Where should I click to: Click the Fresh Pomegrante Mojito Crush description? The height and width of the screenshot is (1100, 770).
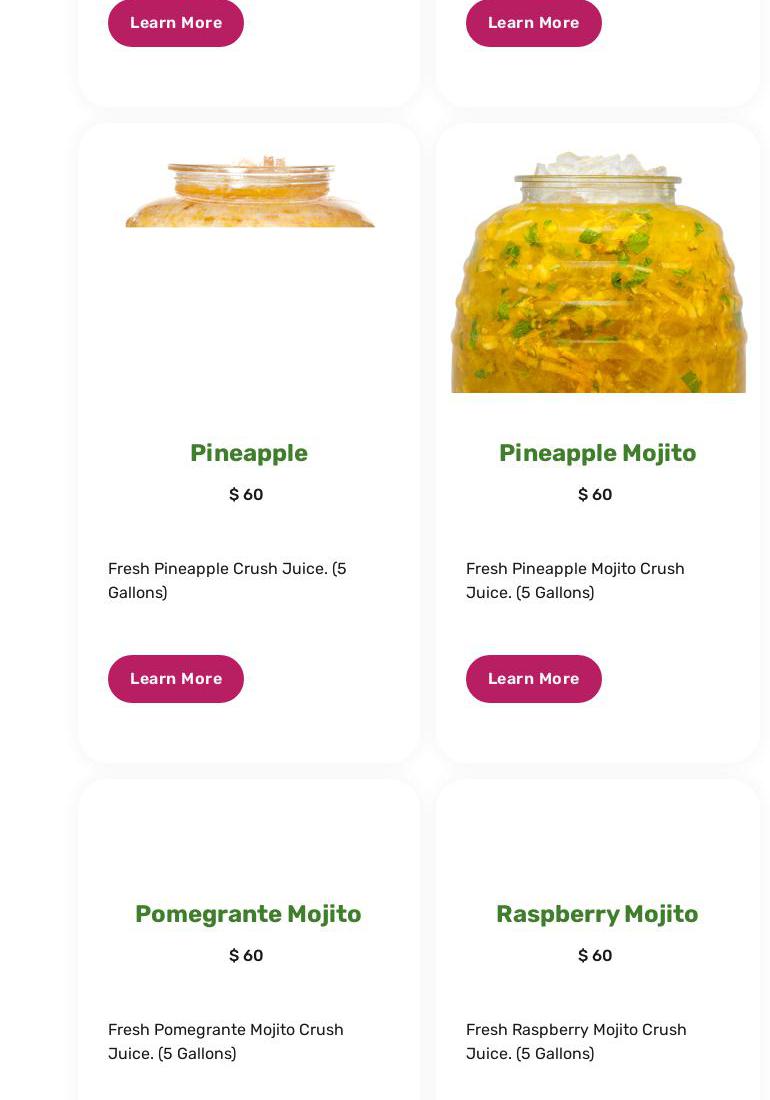226,1041
